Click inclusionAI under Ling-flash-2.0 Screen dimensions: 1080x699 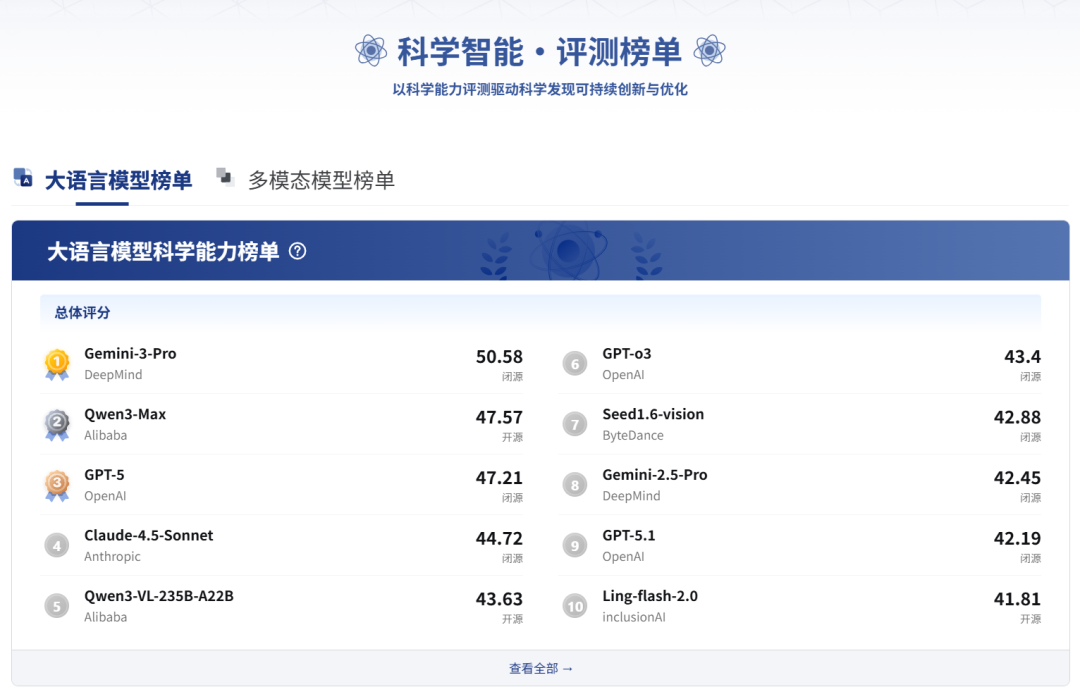[634, 617]
